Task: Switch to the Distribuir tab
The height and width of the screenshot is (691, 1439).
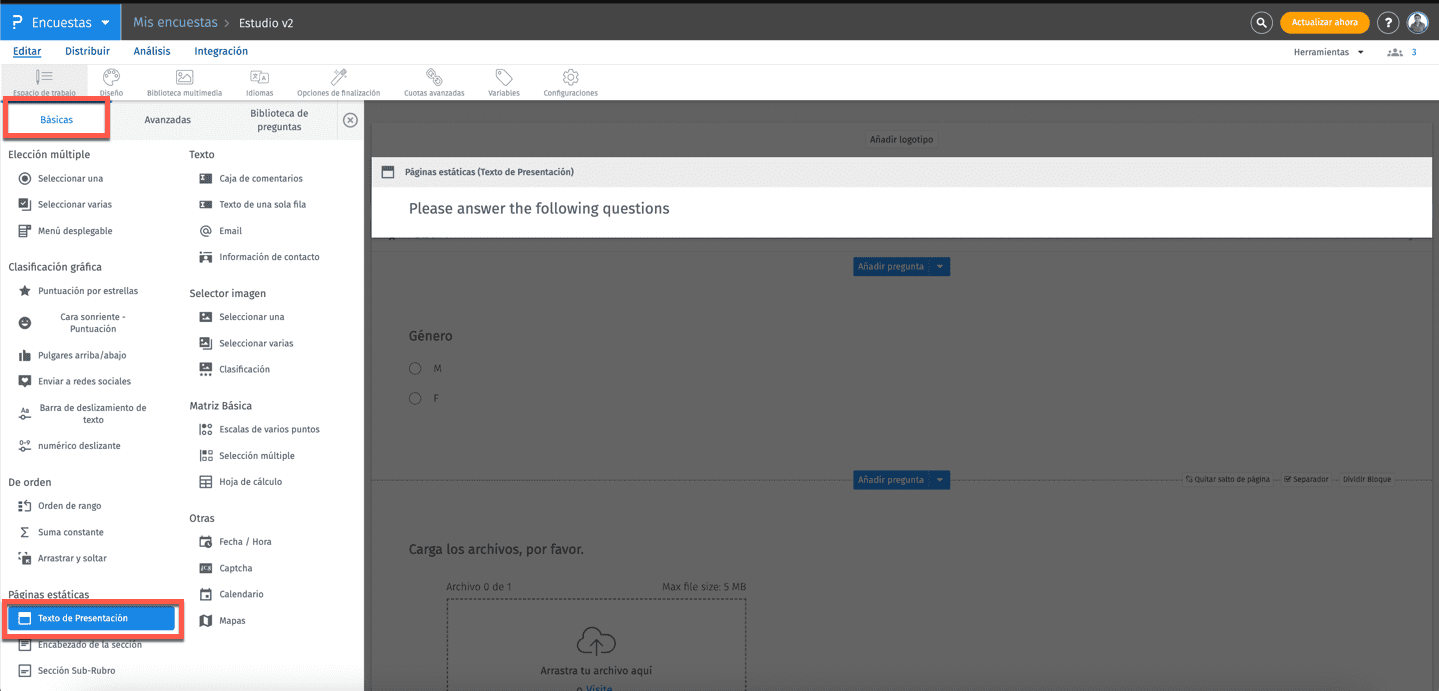Action: (87, 51)
